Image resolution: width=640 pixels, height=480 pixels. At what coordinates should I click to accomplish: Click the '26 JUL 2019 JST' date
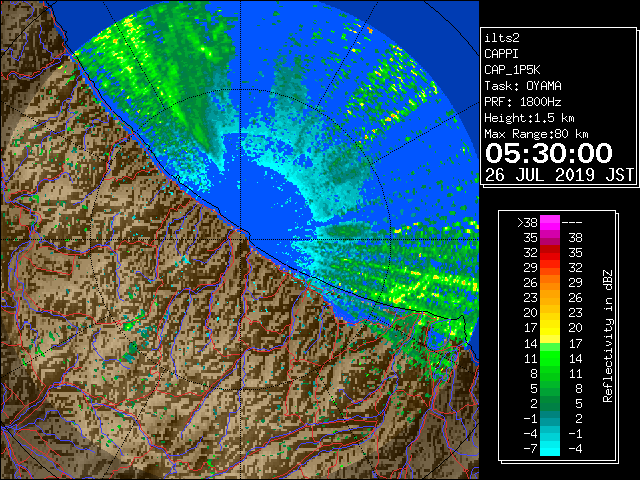(x=560, y=175)
